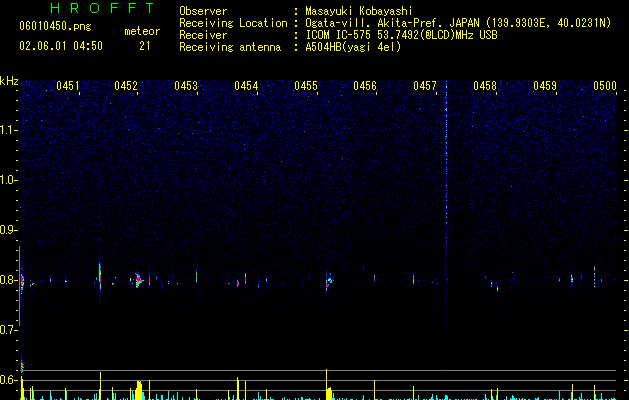Click the 1.0 kHz axis label
The height and width of the screenshot is (400, 629).
8,180
